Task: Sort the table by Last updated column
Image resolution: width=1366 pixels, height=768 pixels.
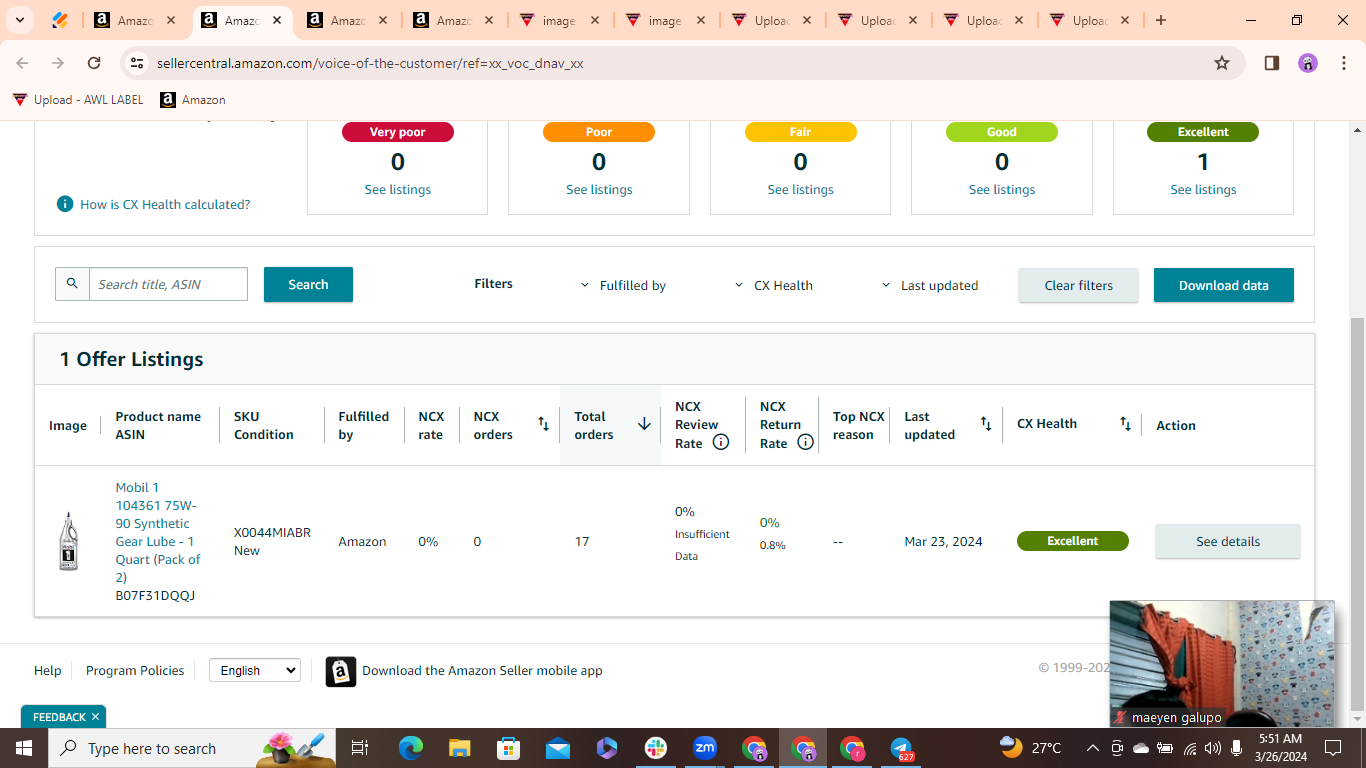Action: click(986, 424)
